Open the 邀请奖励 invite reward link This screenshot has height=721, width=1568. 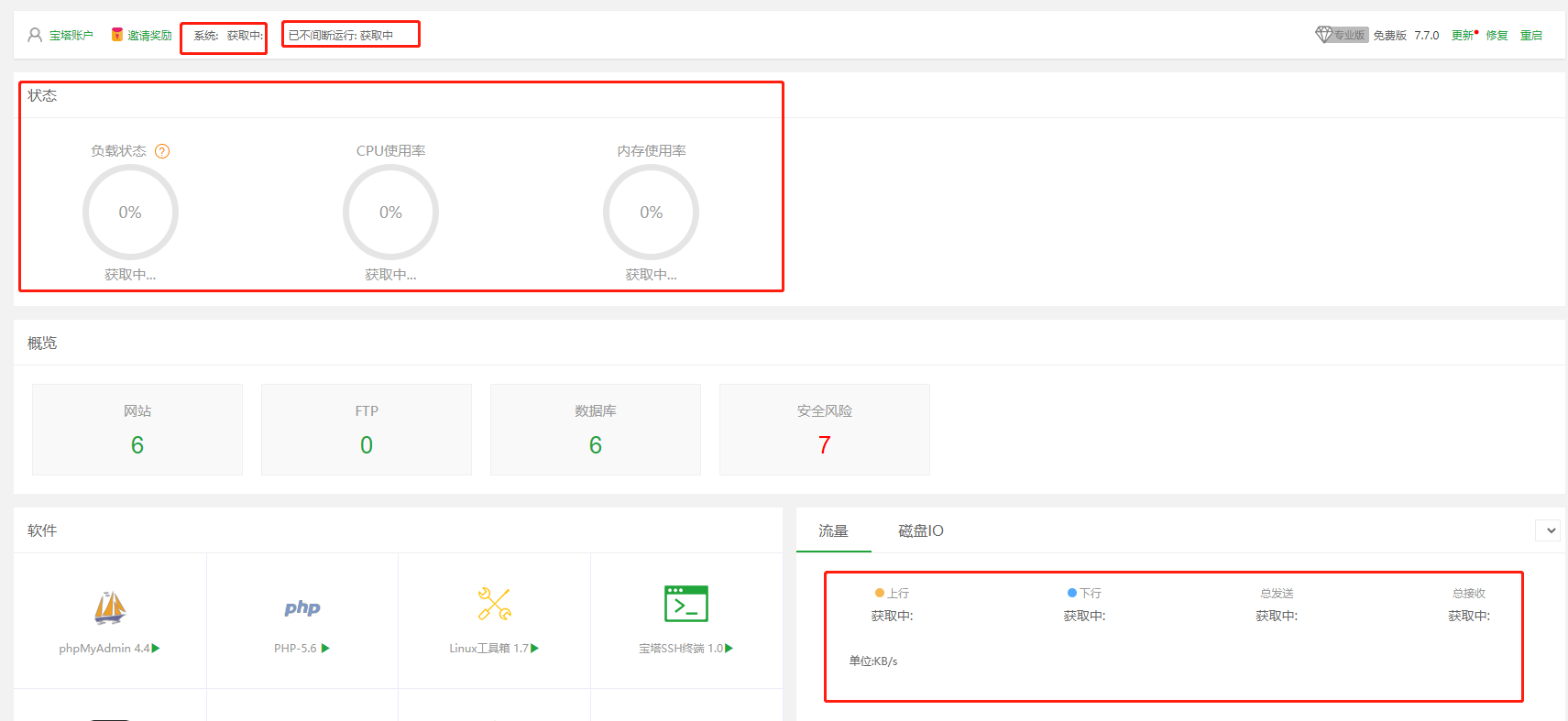149,36
